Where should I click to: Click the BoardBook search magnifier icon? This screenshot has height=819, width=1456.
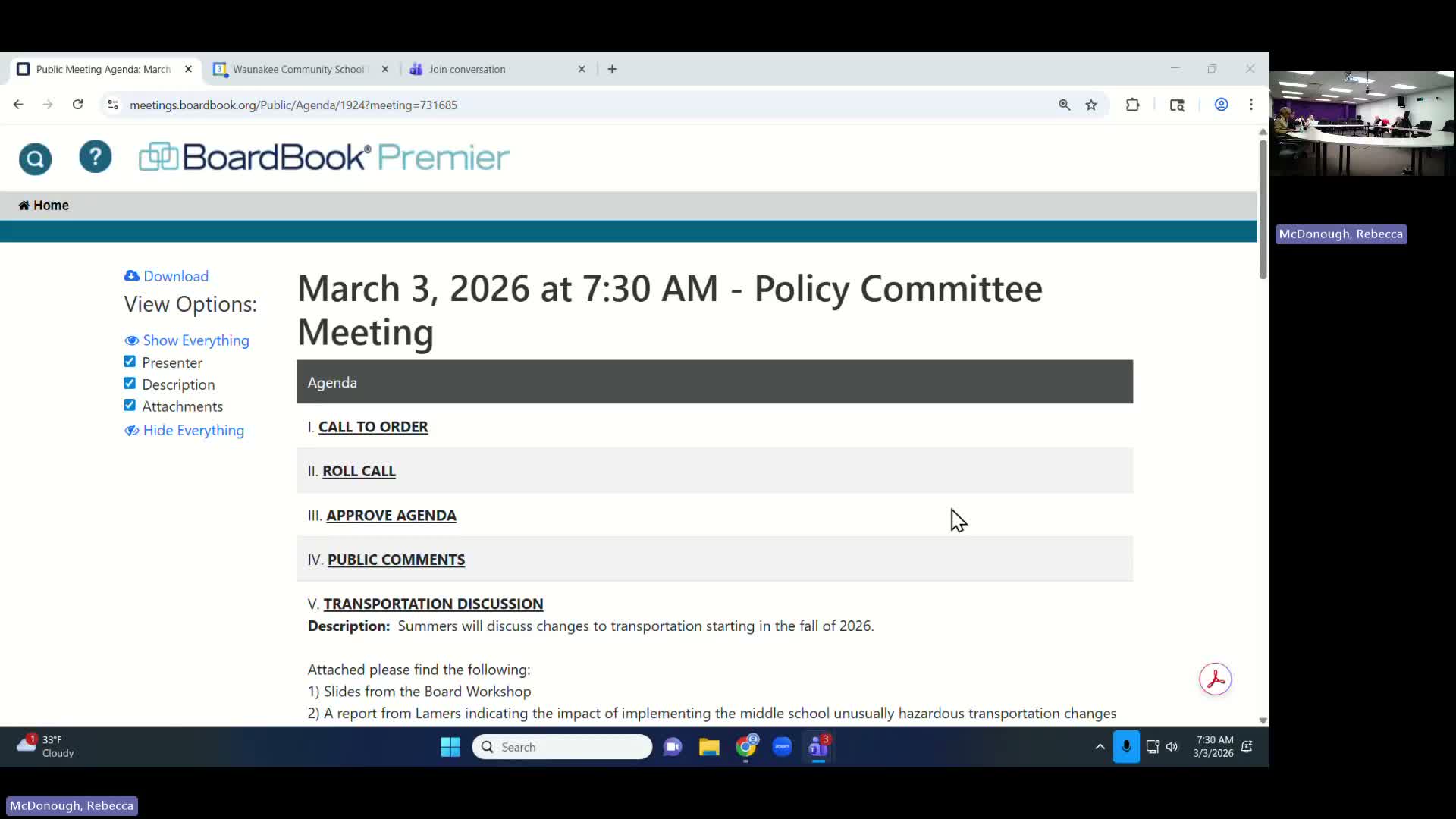click(35, 158)
